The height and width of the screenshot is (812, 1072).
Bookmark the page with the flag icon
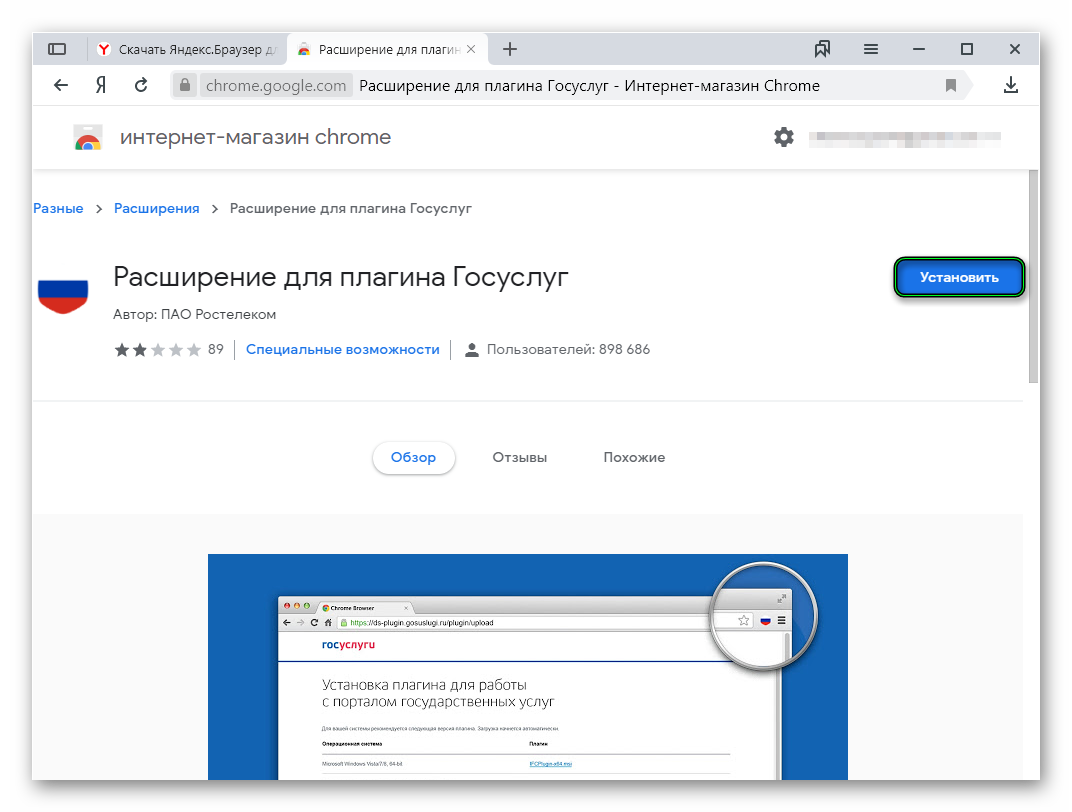(x=951, y=85)
